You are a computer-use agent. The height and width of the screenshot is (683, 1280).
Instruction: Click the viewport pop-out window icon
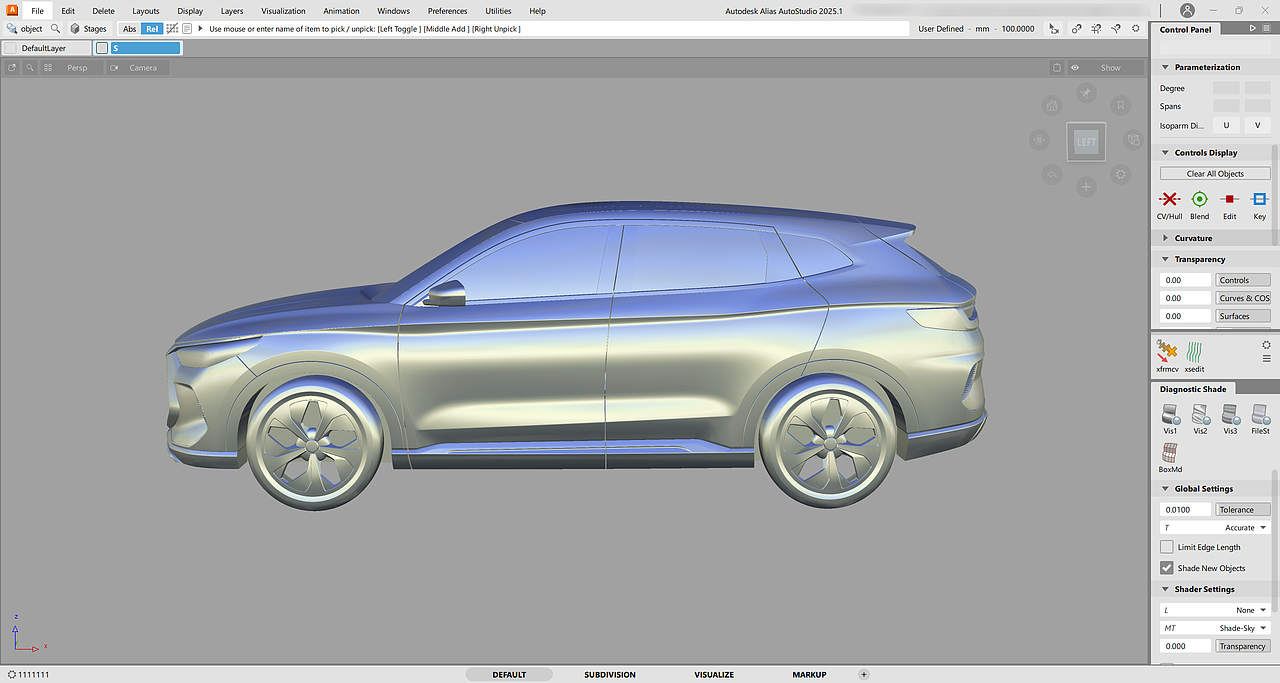point(12,68)
